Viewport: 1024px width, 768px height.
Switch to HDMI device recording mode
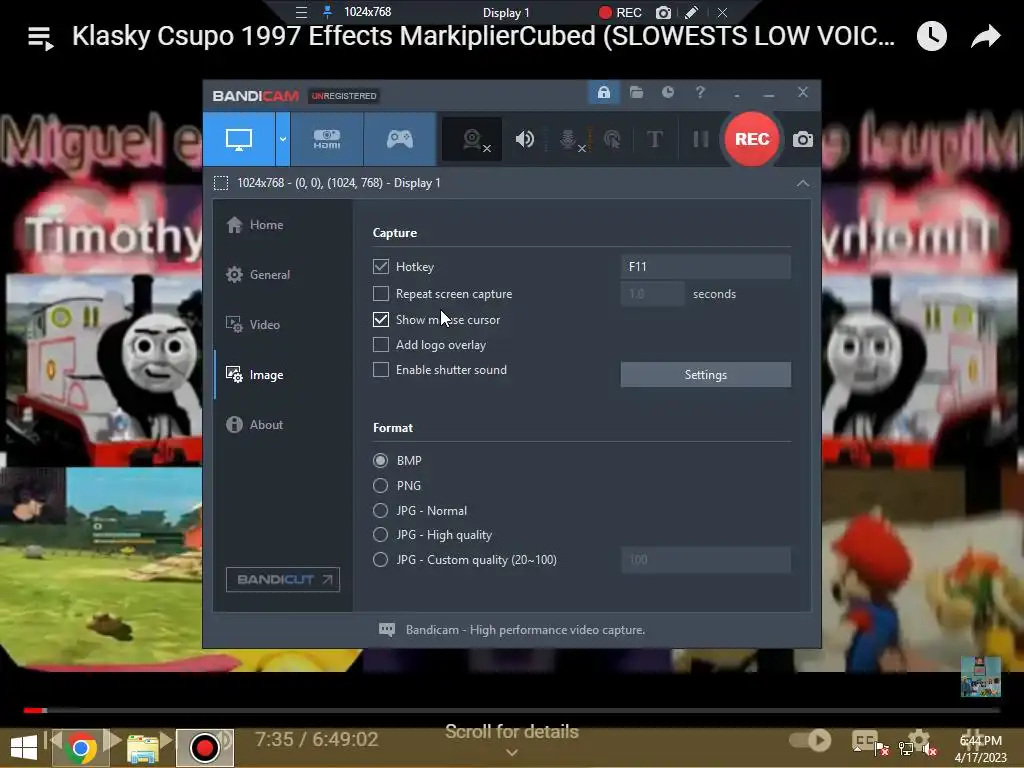pyautogui.click(x=327, y=139)
